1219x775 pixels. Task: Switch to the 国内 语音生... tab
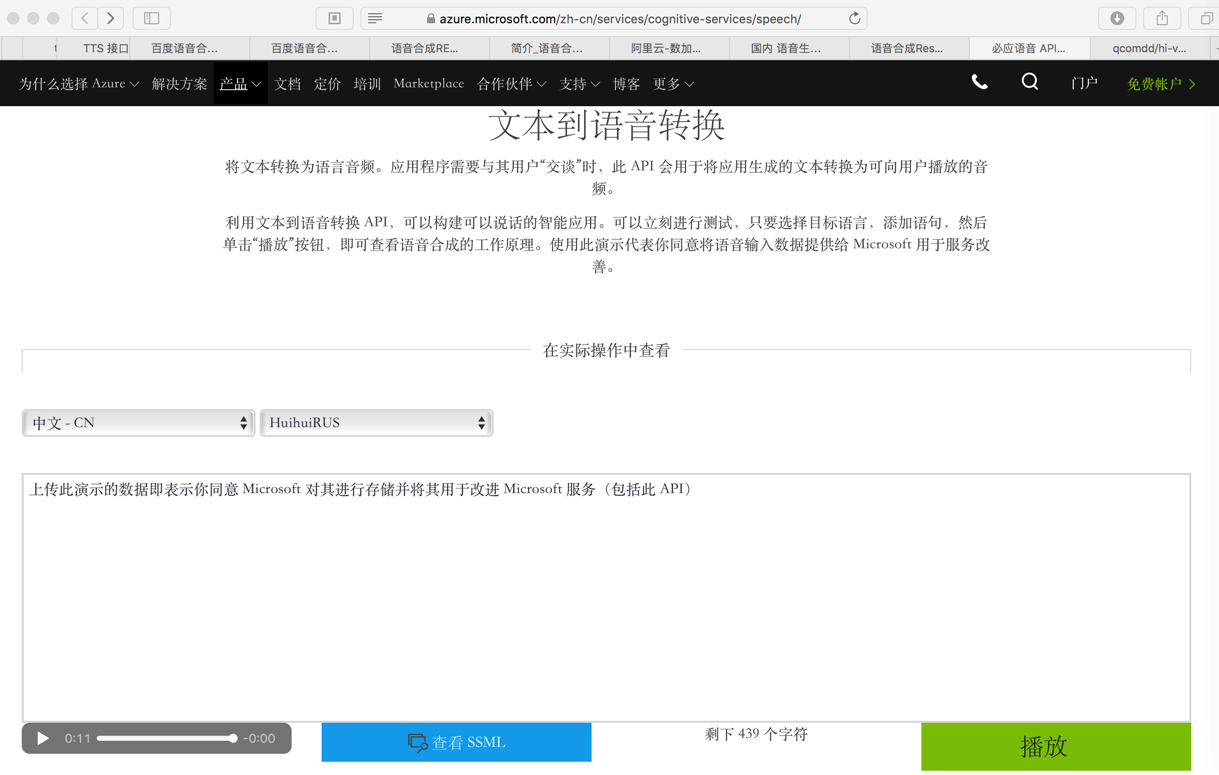click(785, 48)
